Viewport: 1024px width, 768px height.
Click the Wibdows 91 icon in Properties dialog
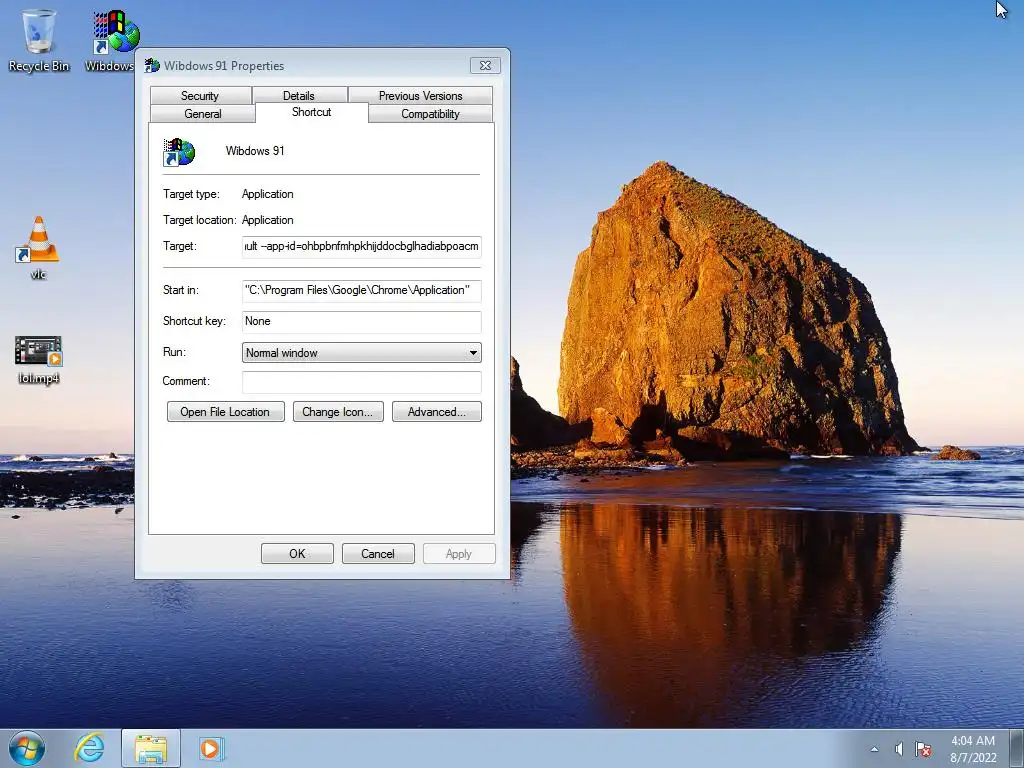click(x=179, y=152)
